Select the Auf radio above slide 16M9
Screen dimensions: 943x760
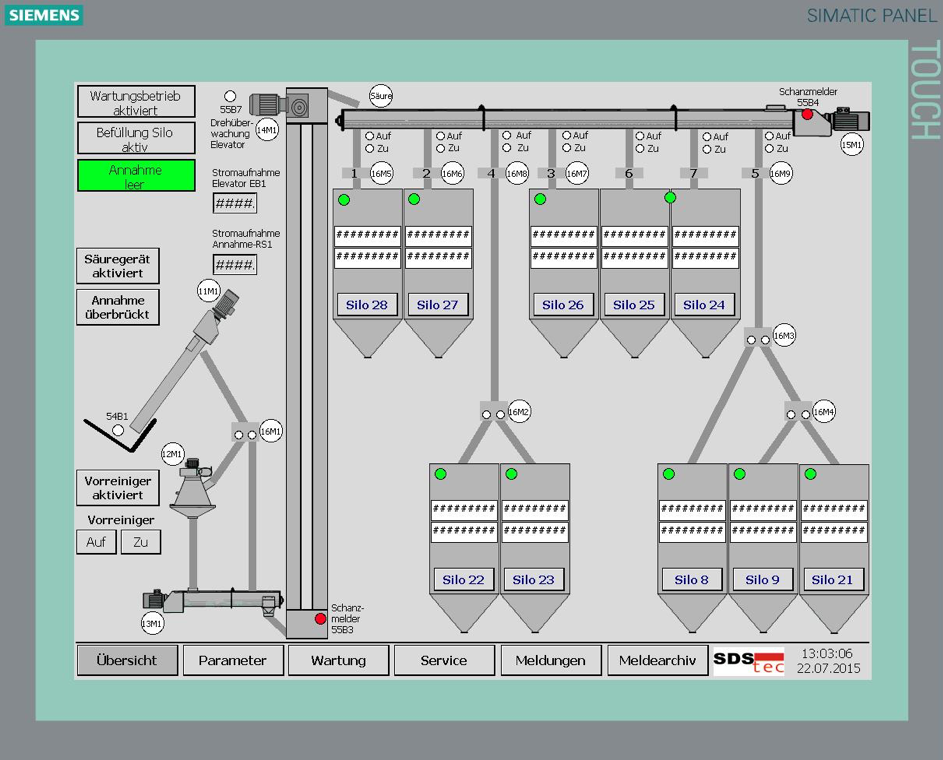click(770, 136)
